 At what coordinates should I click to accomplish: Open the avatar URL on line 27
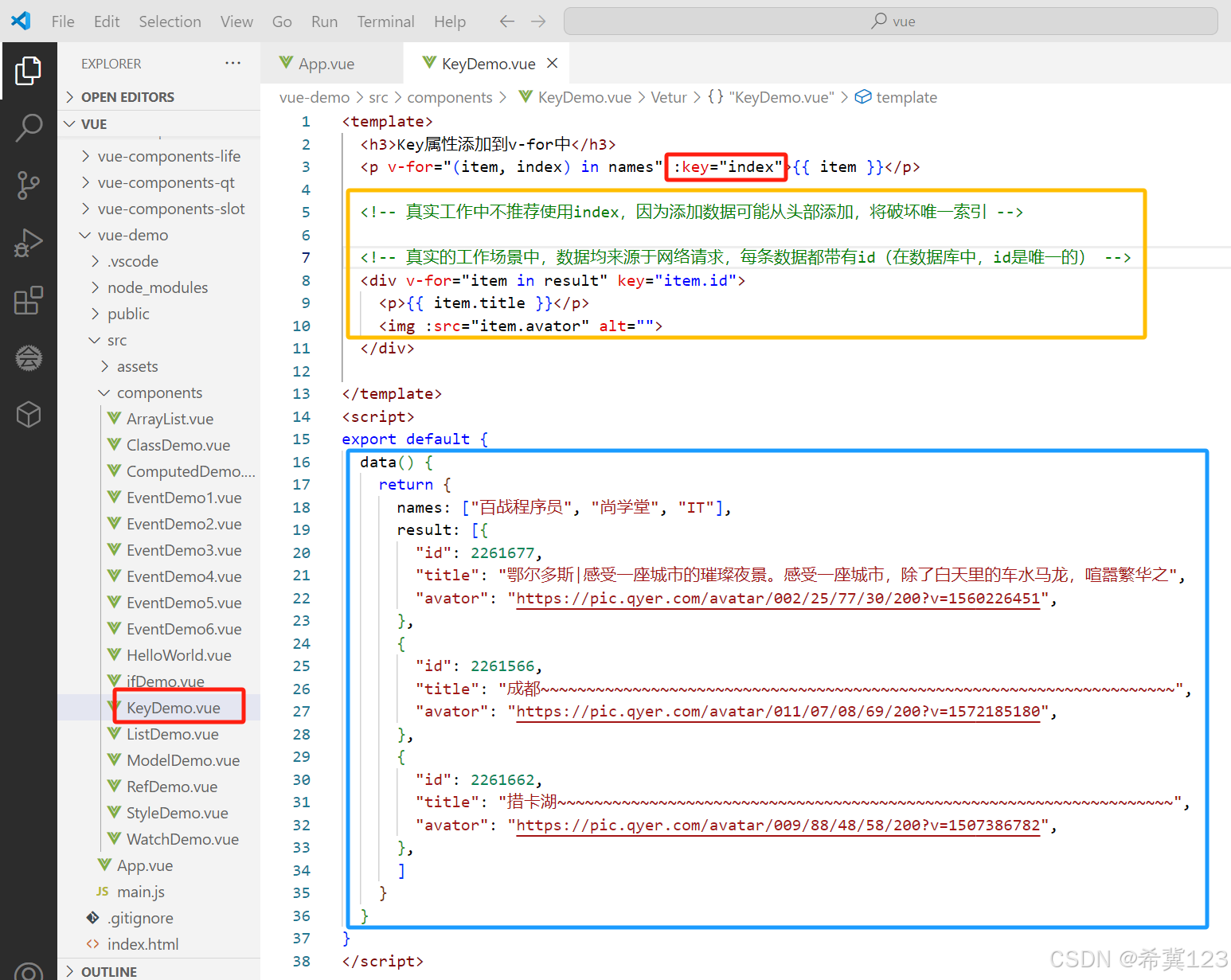[778, 712]
